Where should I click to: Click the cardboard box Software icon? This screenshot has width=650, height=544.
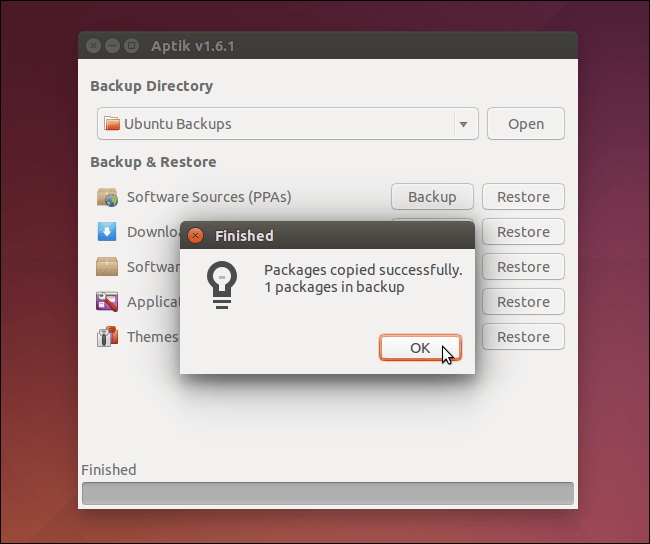point(107,267)
